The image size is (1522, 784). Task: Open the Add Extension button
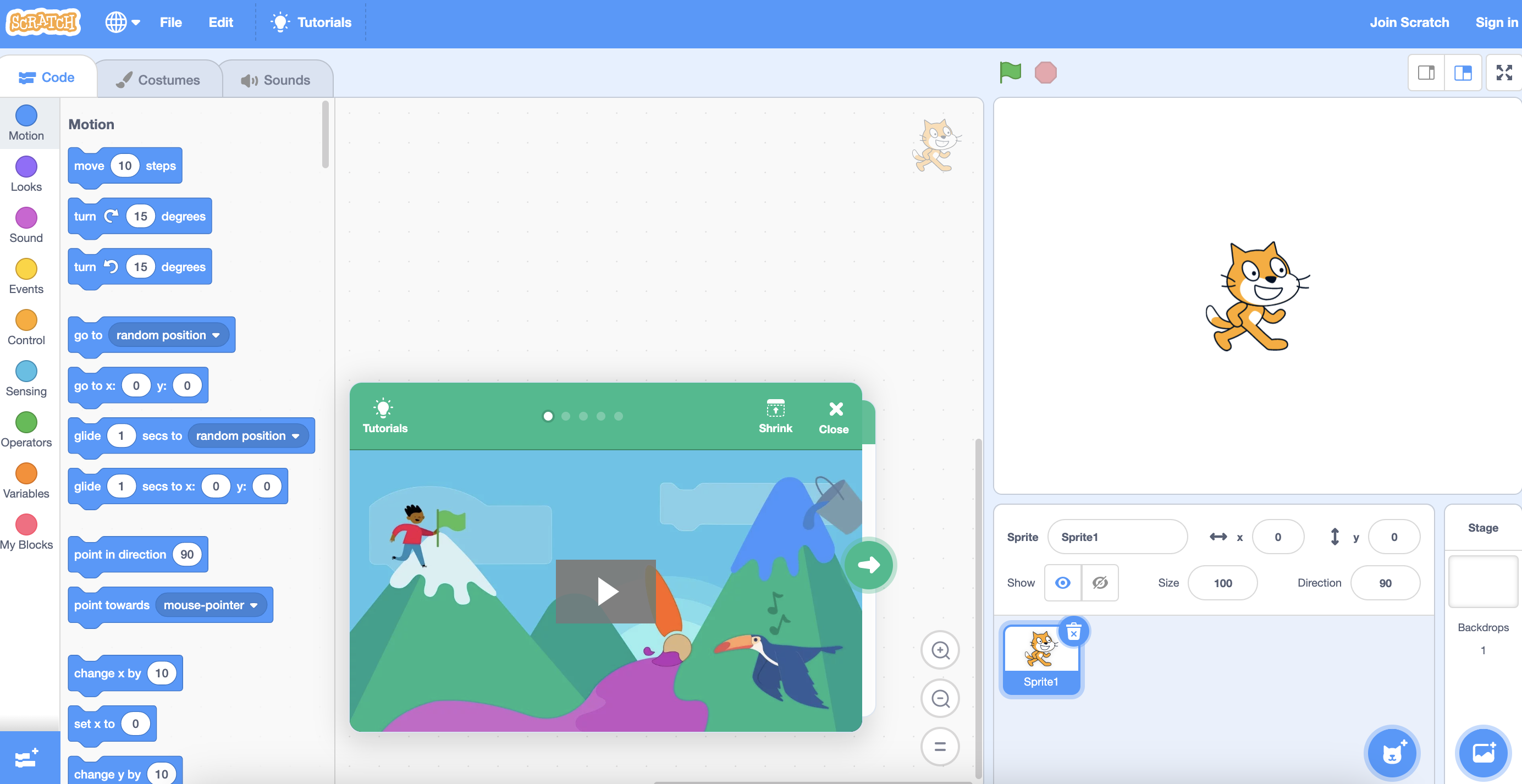(x=27, y=758)
